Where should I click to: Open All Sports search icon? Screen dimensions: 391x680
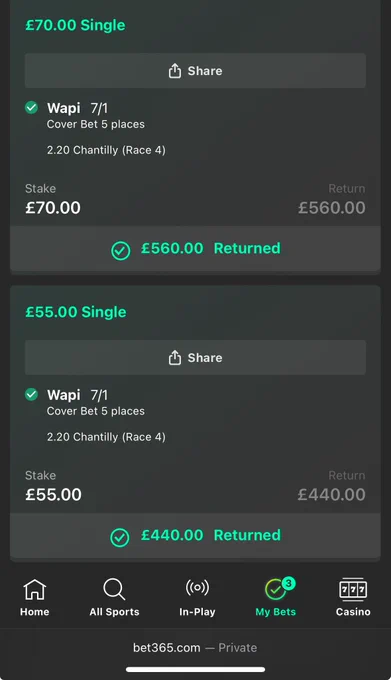(114, 589)
